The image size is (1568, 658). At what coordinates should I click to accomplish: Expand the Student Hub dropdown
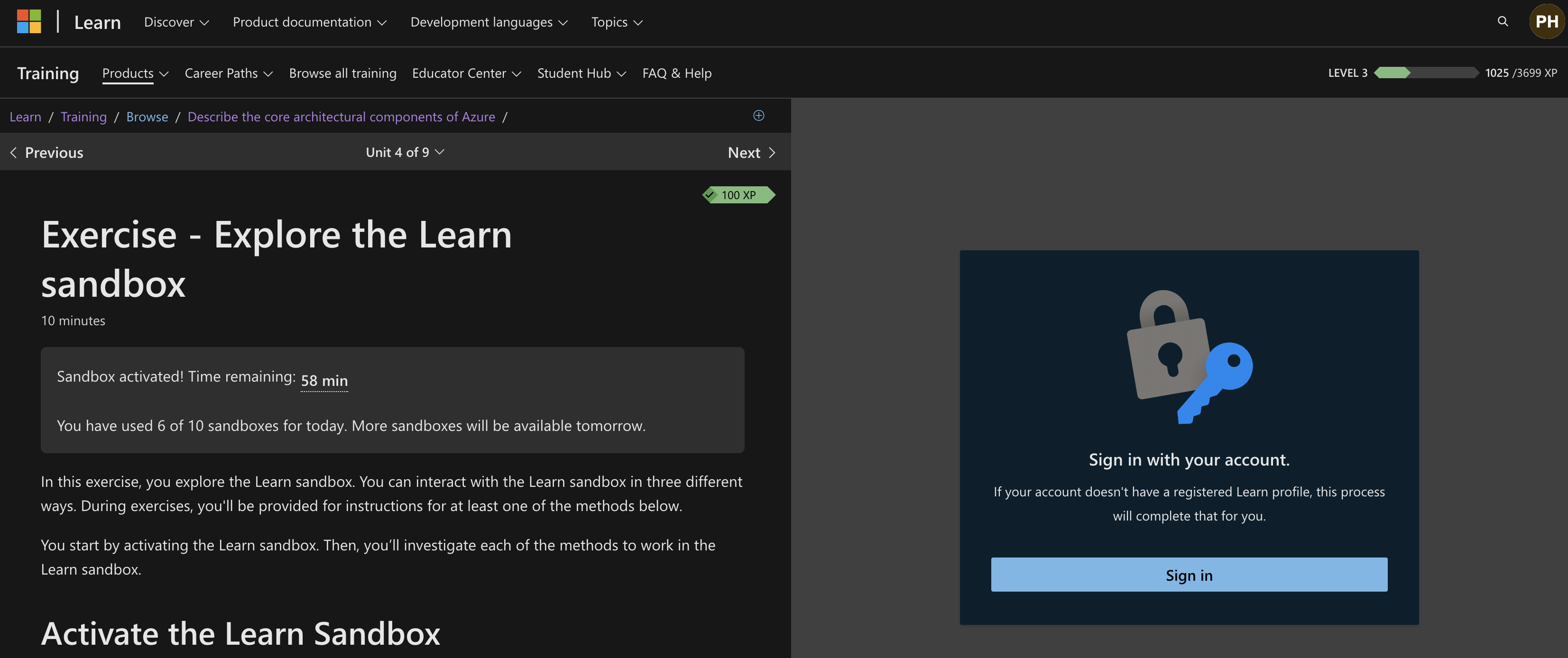(581, 73)
